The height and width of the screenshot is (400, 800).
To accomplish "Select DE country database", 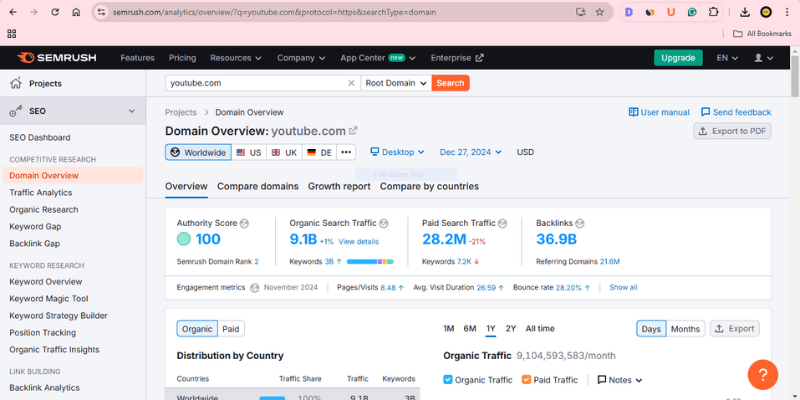I will point(319,152).
